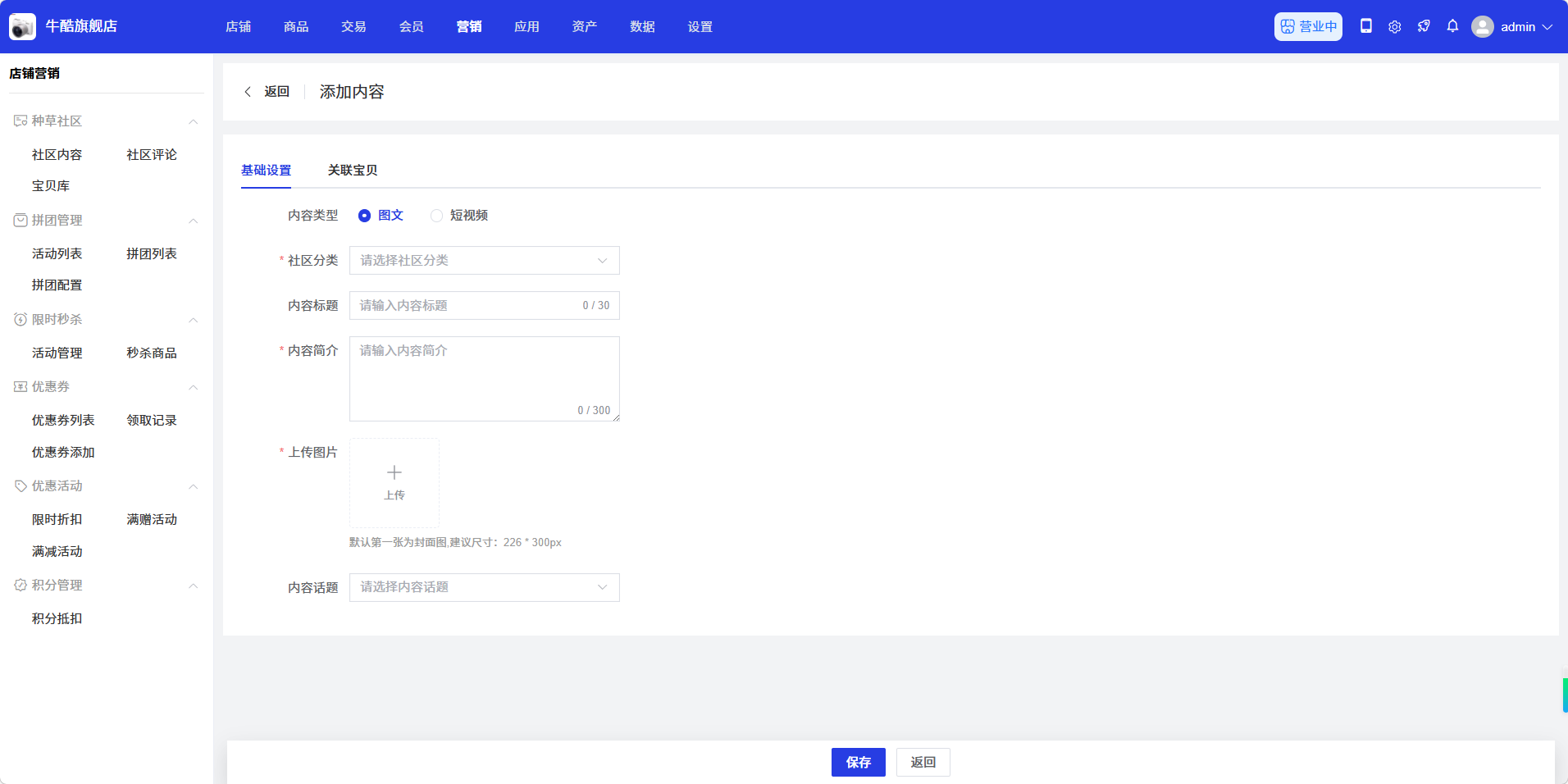The image size is (1568, 784).
Task: Click the back arrow icon beside 返回
Action: pos(248,92)
